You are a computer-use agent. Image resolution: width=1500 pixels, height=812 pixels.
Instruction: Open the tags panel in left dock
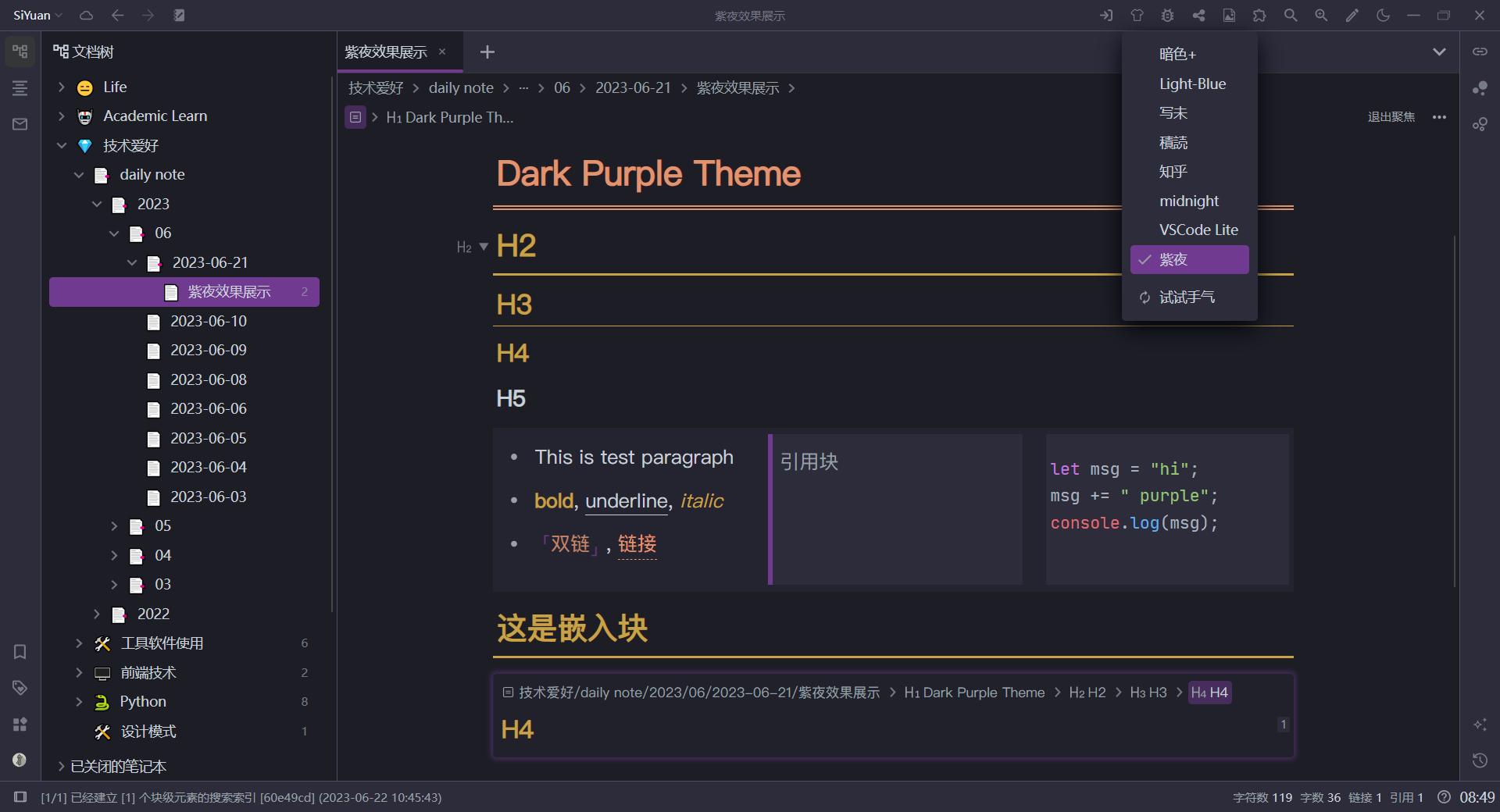point(20,688)
